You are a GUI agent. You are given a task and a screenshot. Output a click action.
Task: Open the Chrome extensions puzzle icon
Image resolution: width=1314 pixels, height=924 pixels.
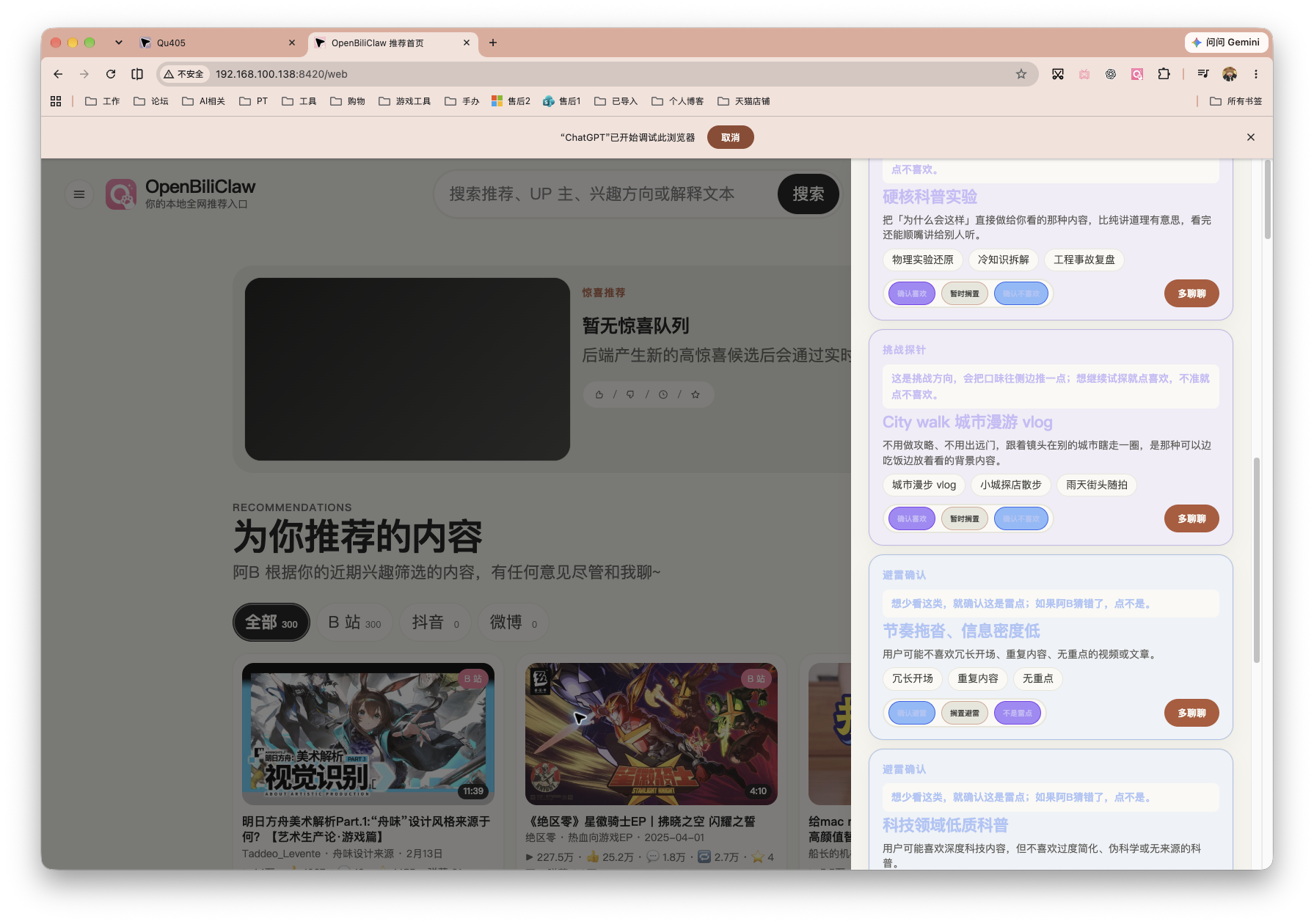(x=1164, y=74)
